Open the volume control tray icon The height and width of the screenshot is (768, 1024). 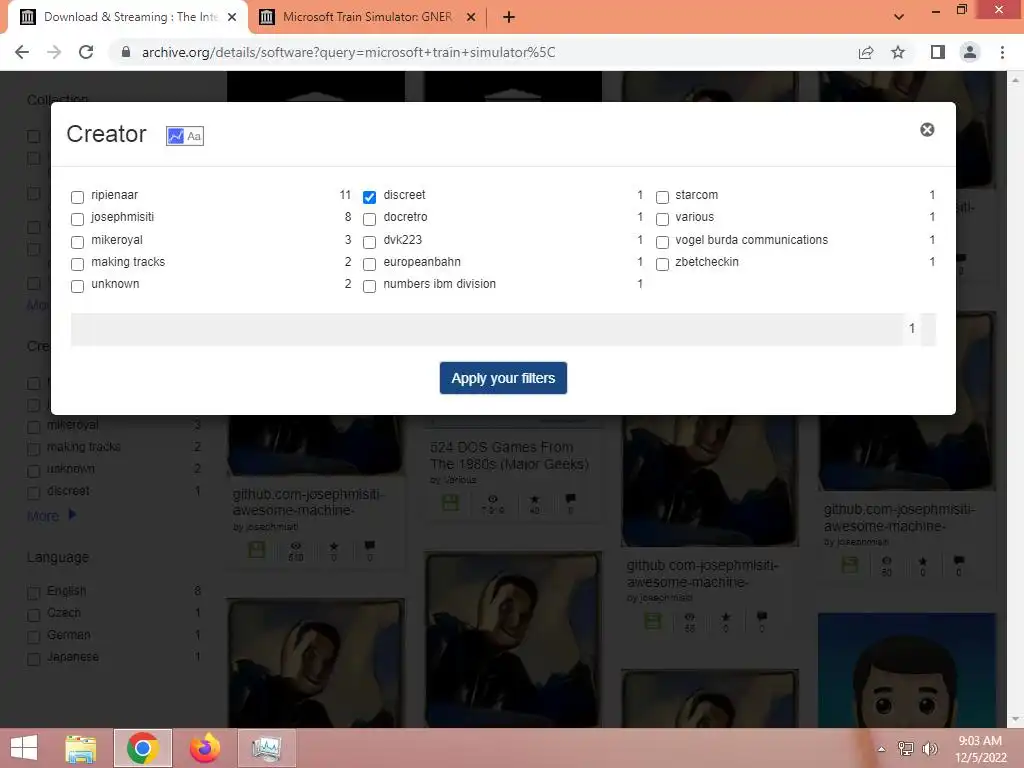(929, 749)
